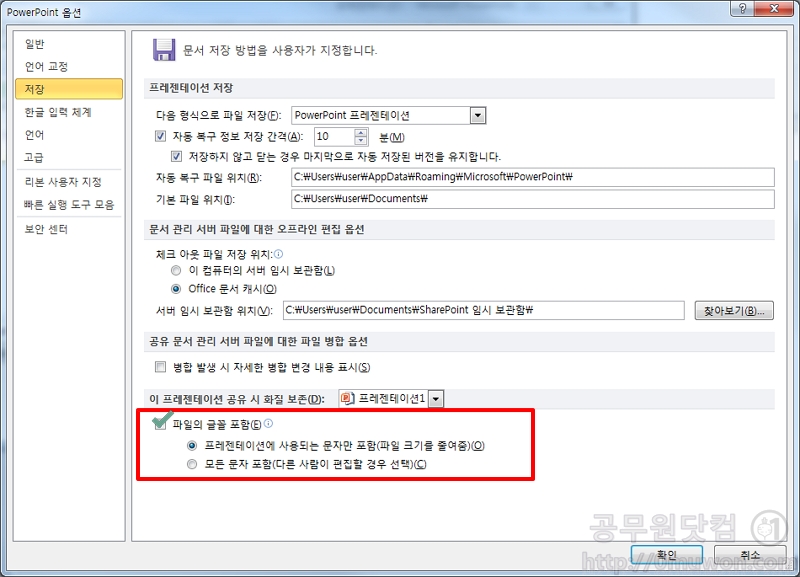Viewport: 800px width, 577px height.
Task: Open the 프레젠테이션1 presentation dropdown
Action: pyautogui.click(x=436, y=398)
